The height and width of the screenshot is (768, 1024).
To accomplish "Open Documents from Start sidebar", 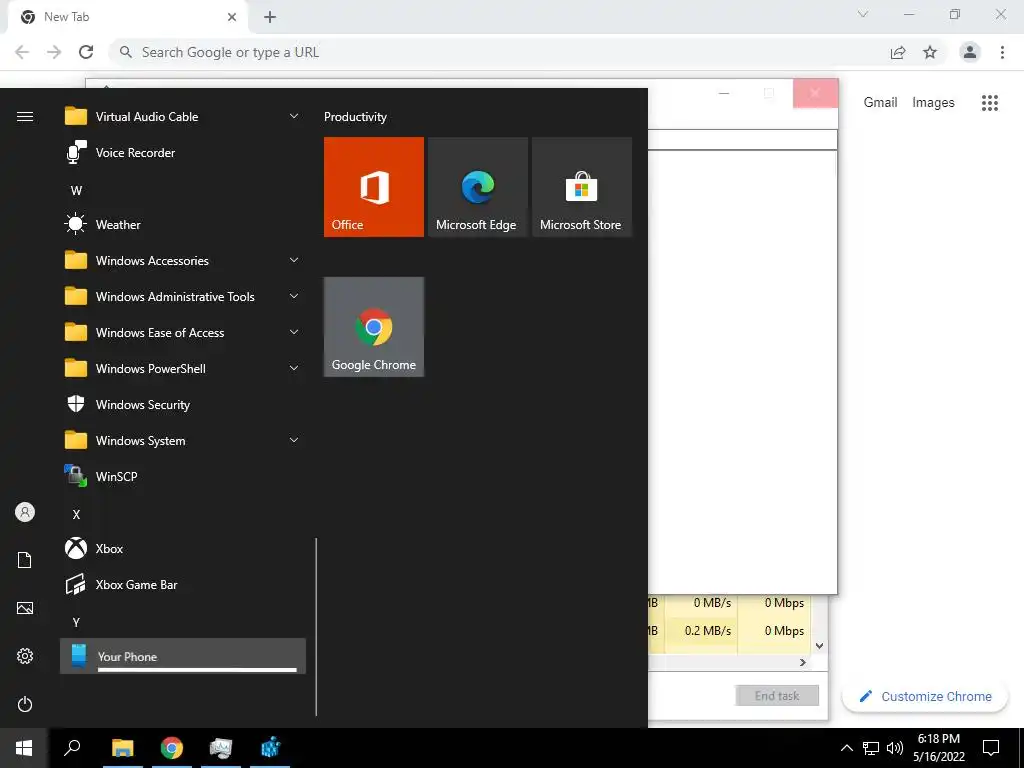I will [x=25, y=560].
